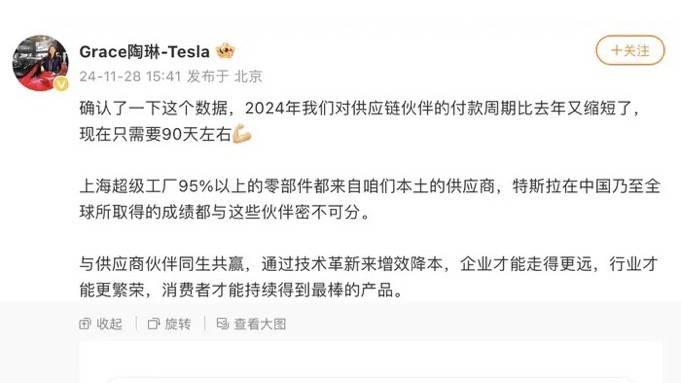This screenshot has height=383, width=681.
Task: Click the plus sign inside 关注 button
Action: click(616, 50)
